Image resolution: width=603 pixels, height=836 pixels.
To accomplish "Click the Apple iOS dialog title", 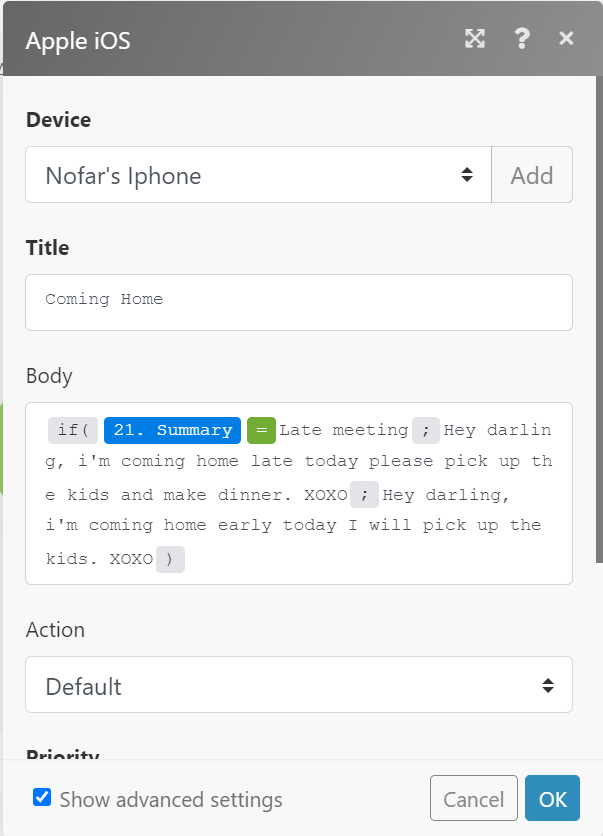I will coord(78,41).
